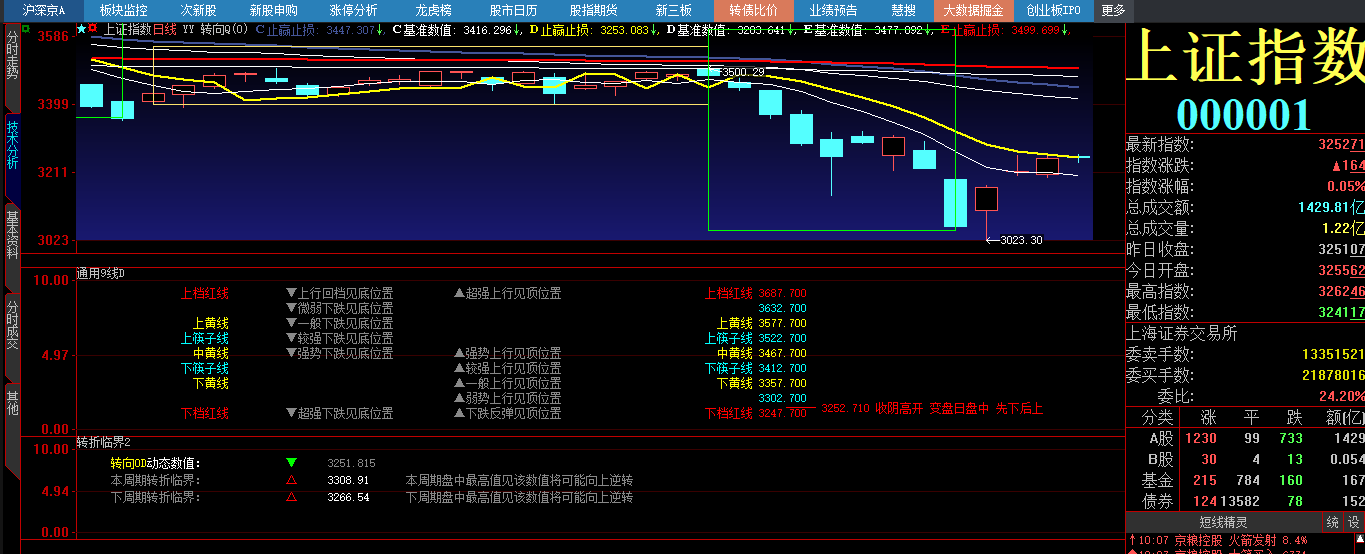Click the 日线 period selector in chart header

[164, 30]
